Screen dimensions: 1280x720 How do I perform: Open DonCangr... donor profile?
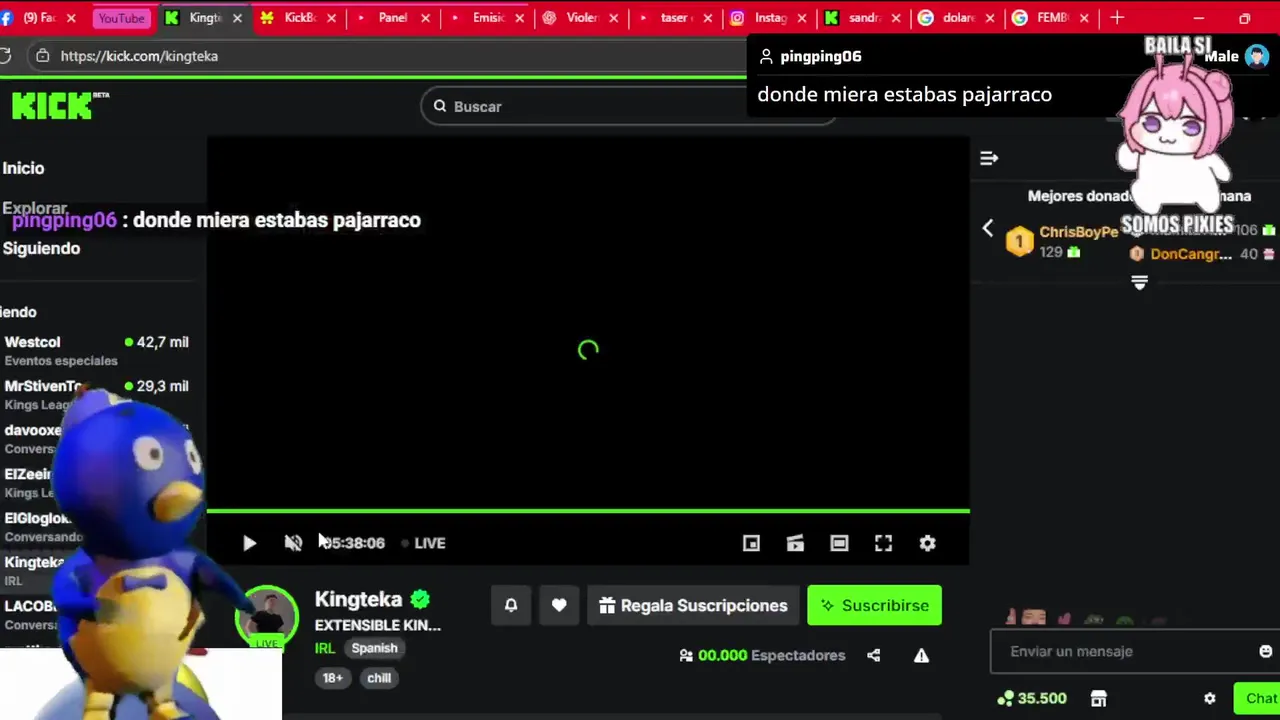[1191, 254]
